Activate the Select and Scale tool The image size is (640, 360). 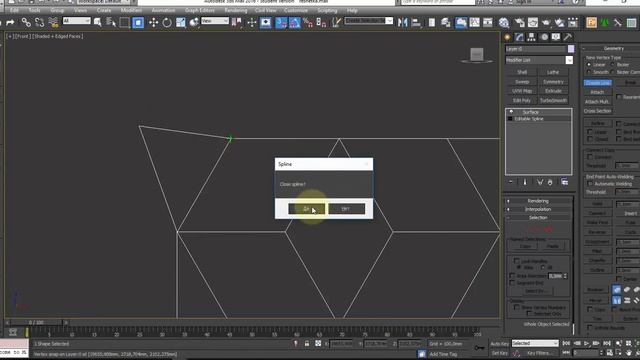[180, 22]
